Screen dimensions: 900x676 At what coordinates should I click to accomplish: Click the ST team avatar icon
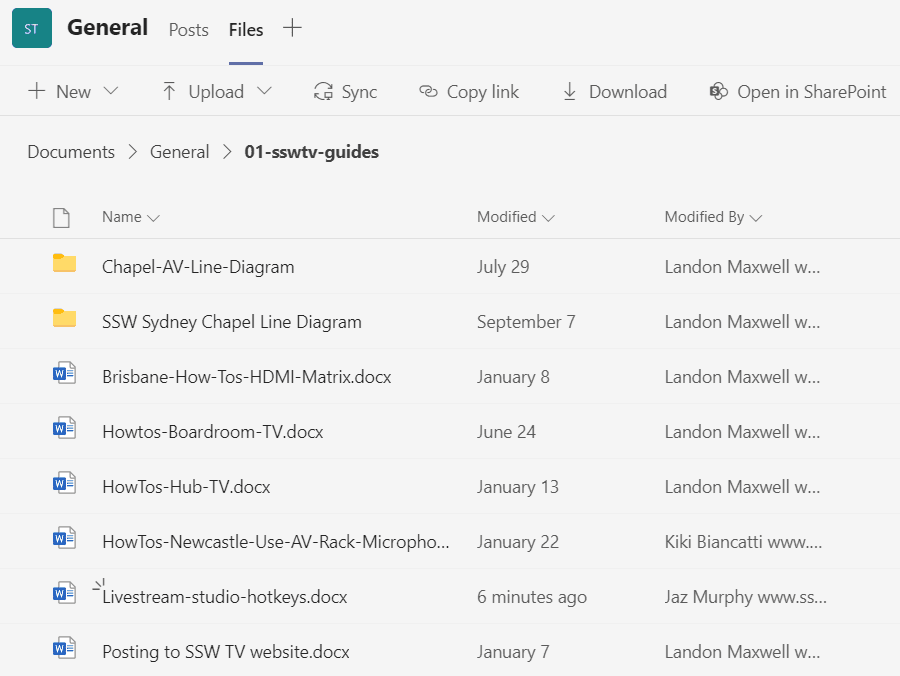pos(32,28)
